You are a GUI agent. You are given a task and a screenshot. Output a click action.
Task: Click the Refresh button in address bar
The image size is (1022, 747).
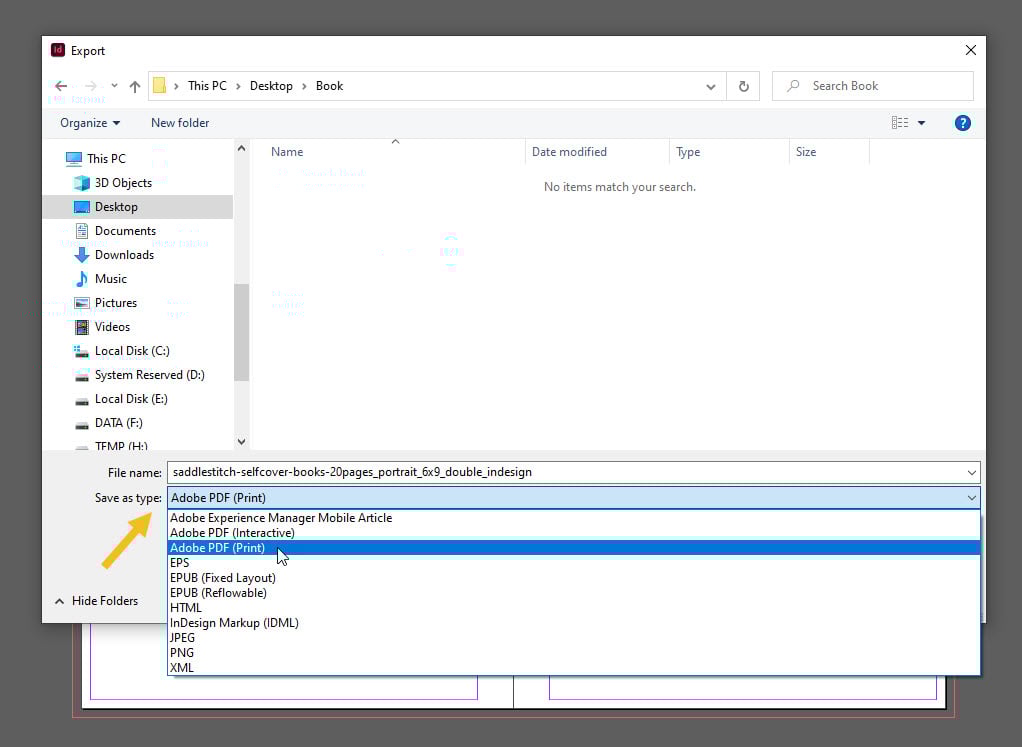click(744, 86)
